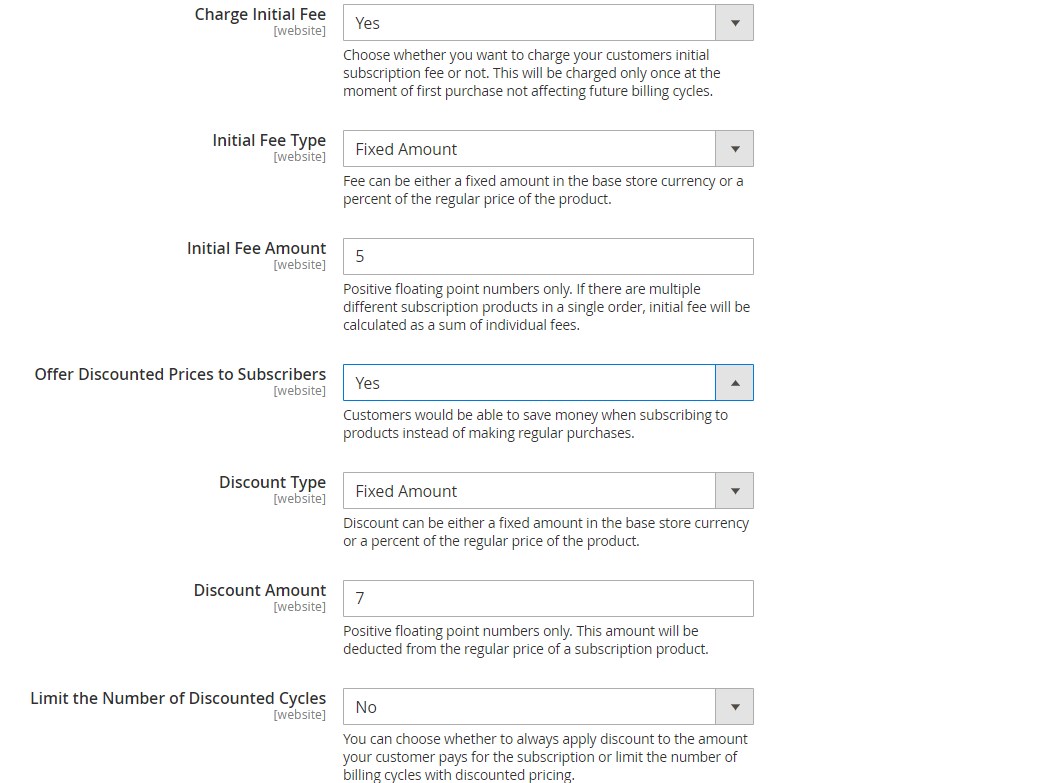Click the Charge Initial Fee label
The image size is (1052, 783).
pyautogui.click(x=260, y=14)
